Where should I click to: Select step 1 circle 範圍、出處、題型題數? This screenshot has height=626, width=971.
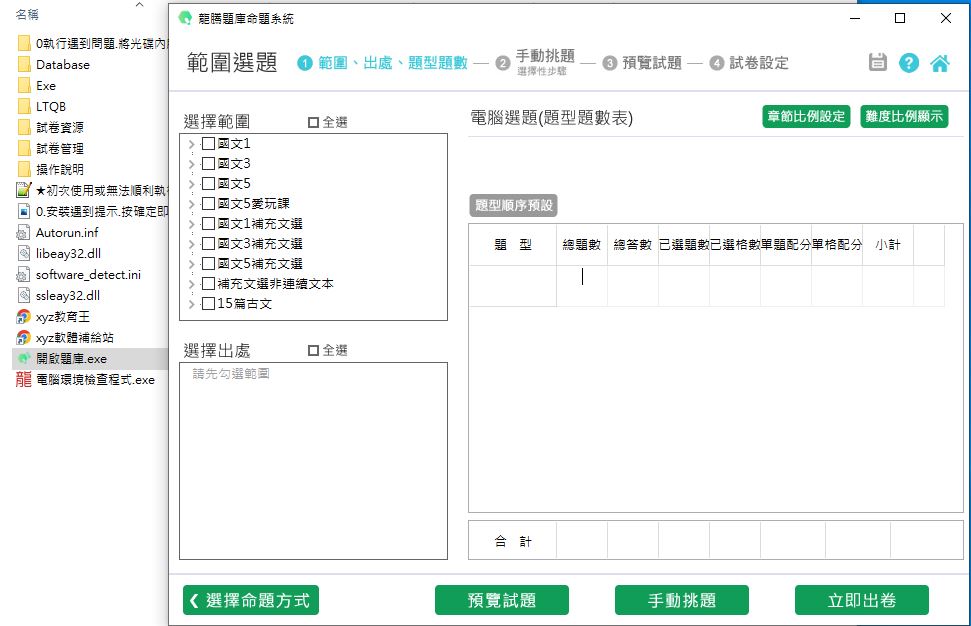305,63
